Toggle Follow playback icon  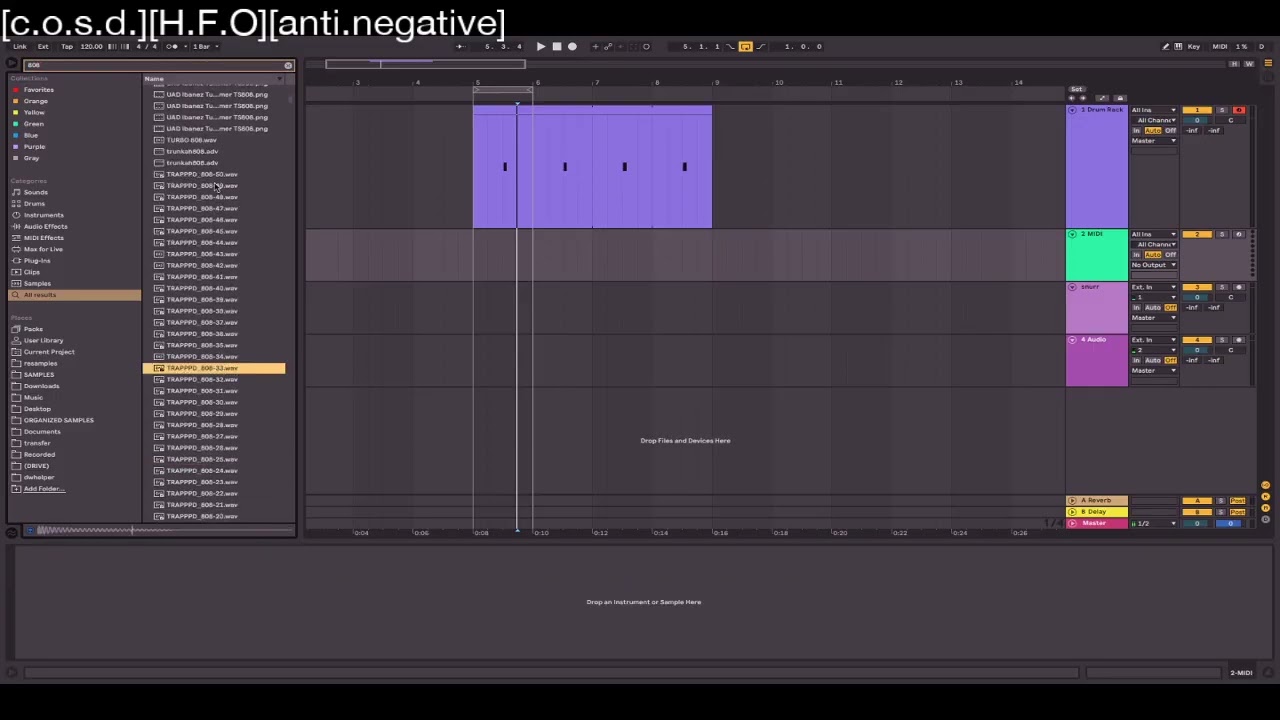[x=460, y=46]
